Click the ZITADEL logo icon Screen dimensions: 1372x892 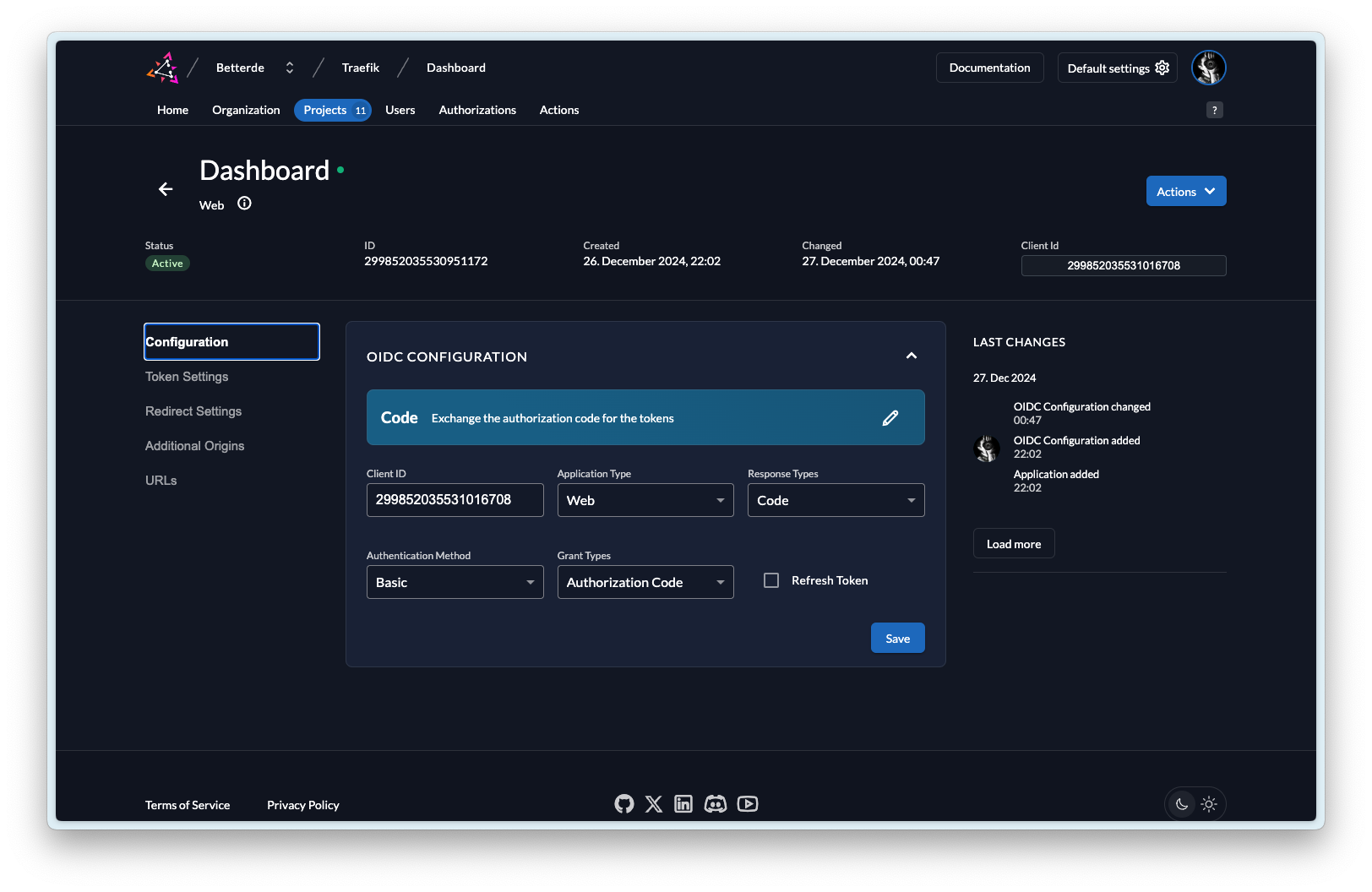click(x=163, y=68)
